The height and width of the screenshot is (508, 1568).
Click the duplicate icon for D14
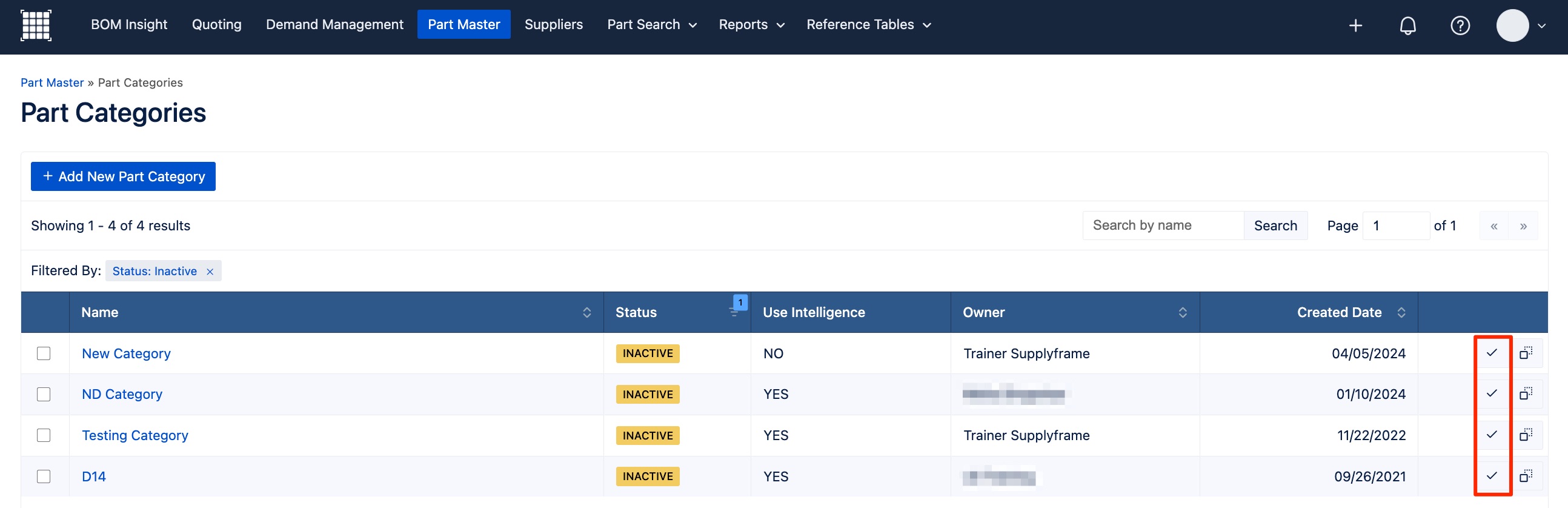click(x=1526, y=476)
